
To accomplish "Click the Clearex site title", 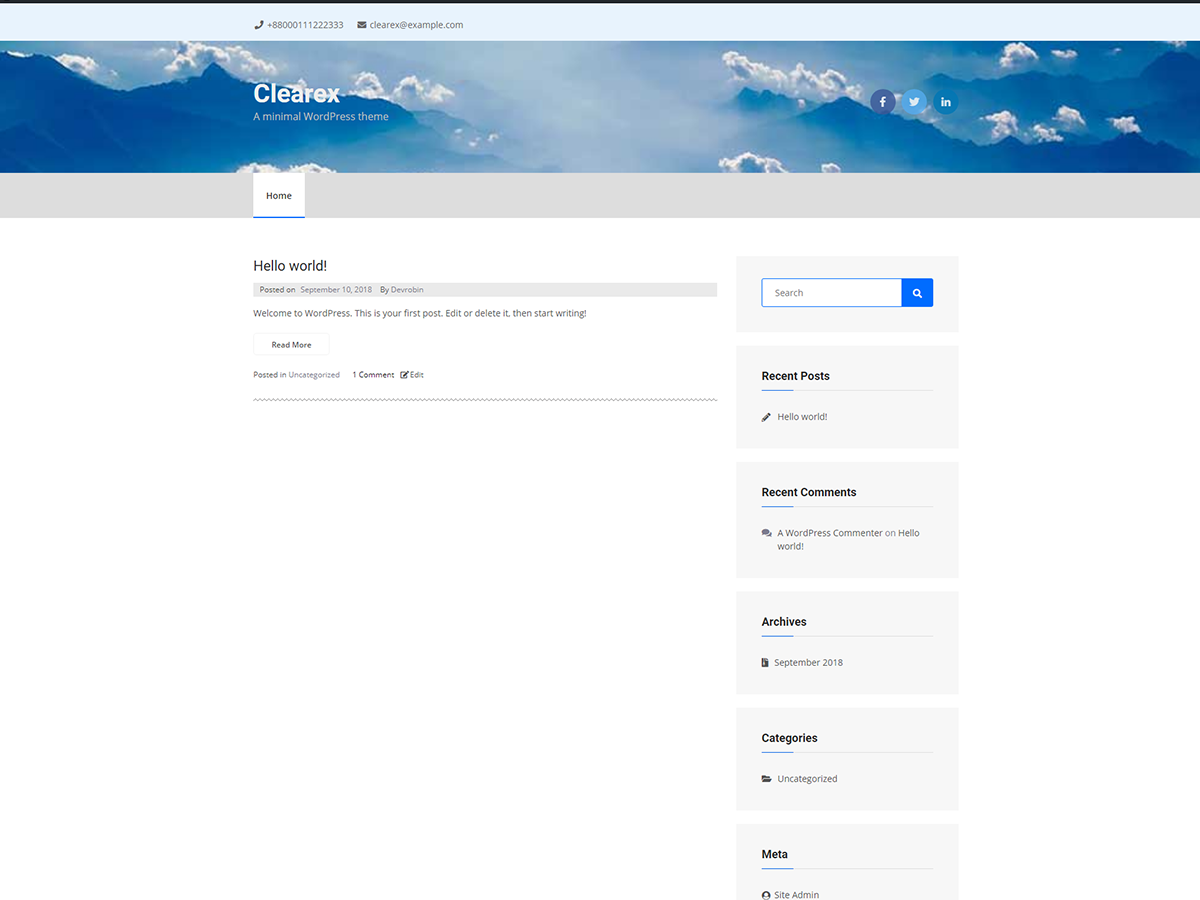I will 296,93.
